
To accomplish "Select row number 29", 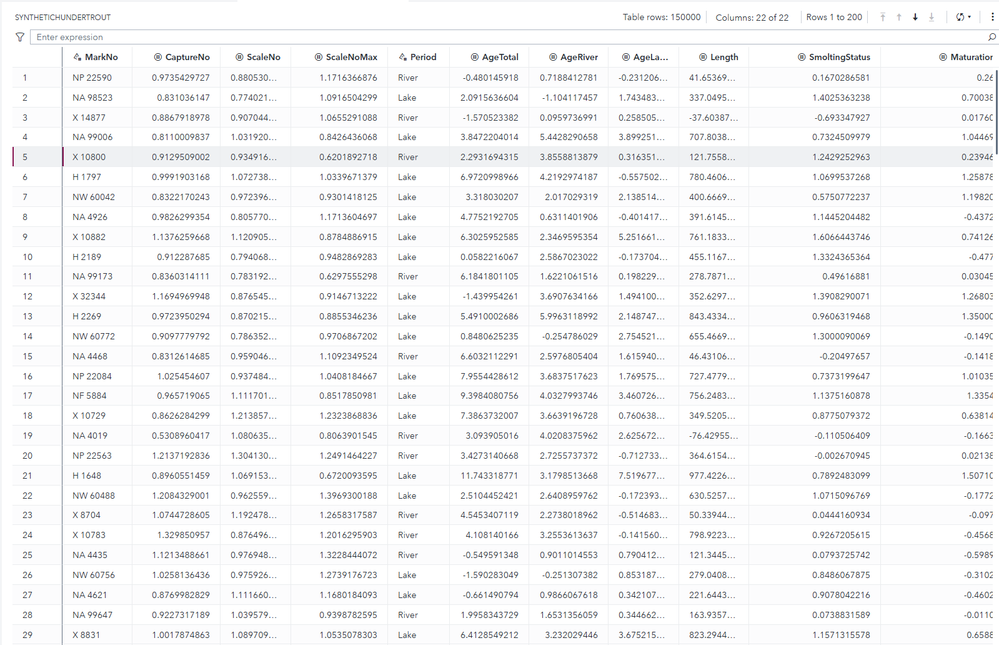I will point(38,635).
